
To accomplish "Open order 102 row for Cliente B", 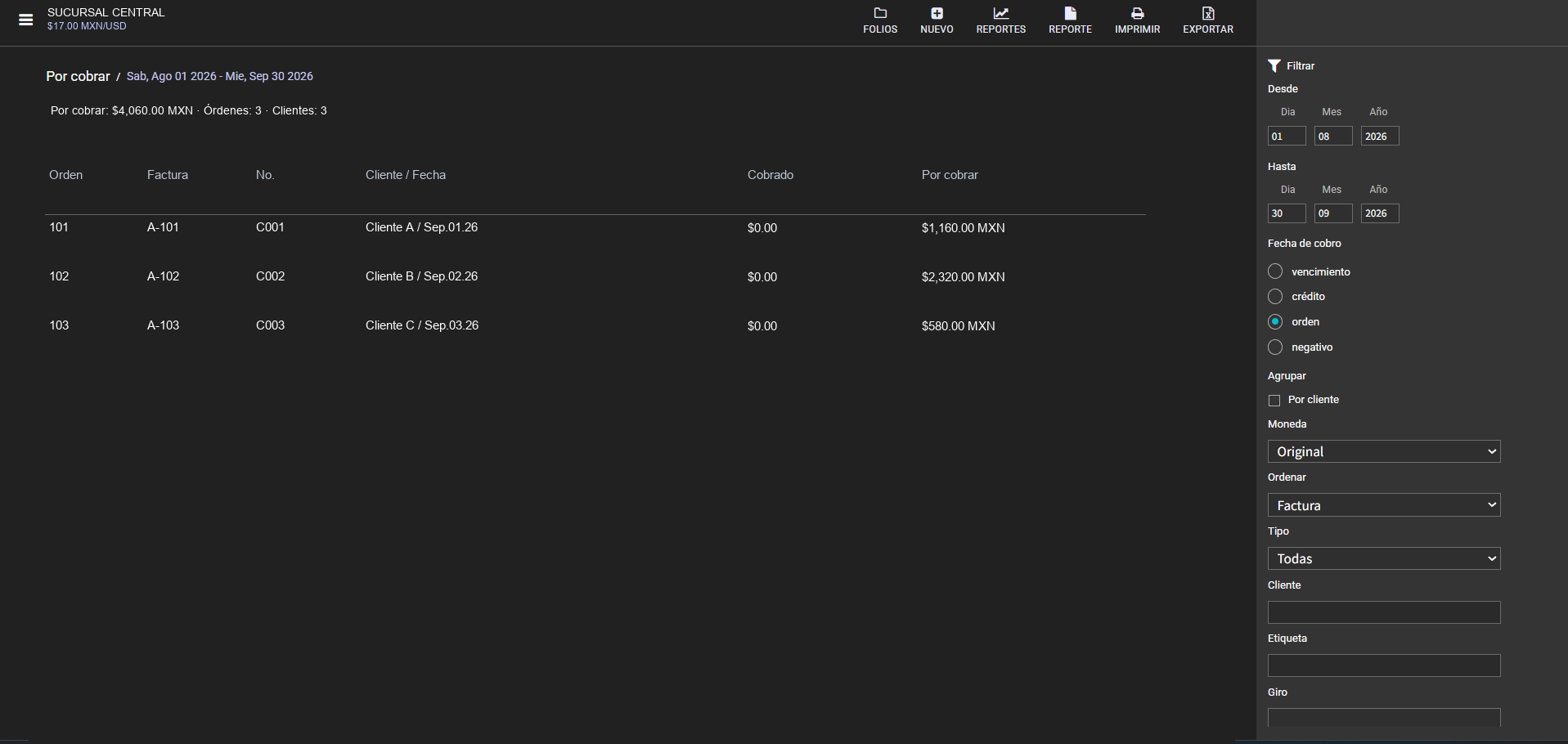I will (595, 276).
